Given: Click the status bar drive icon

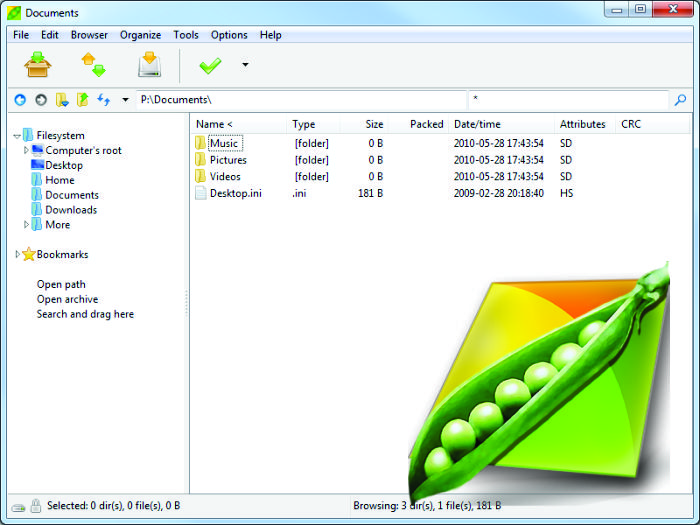Looking at the screenshot, I should point(19,507).
